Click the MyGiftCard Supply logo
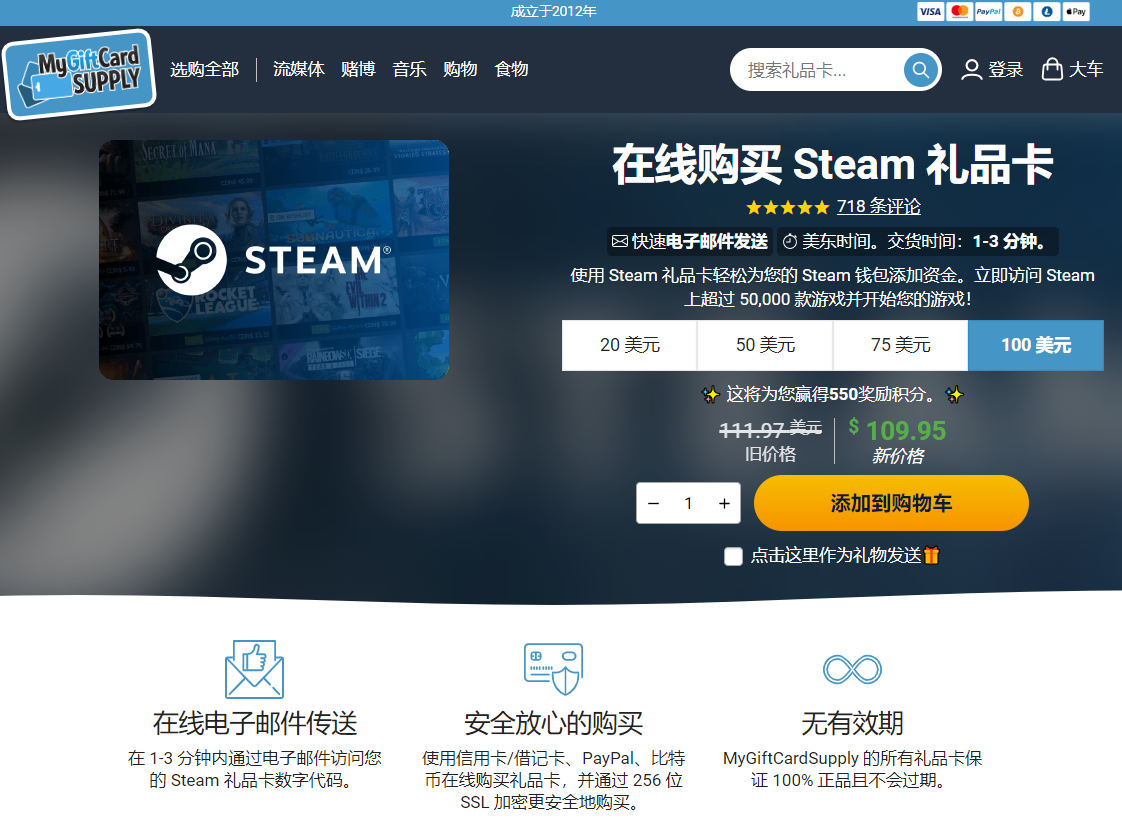 click(79, 74)
